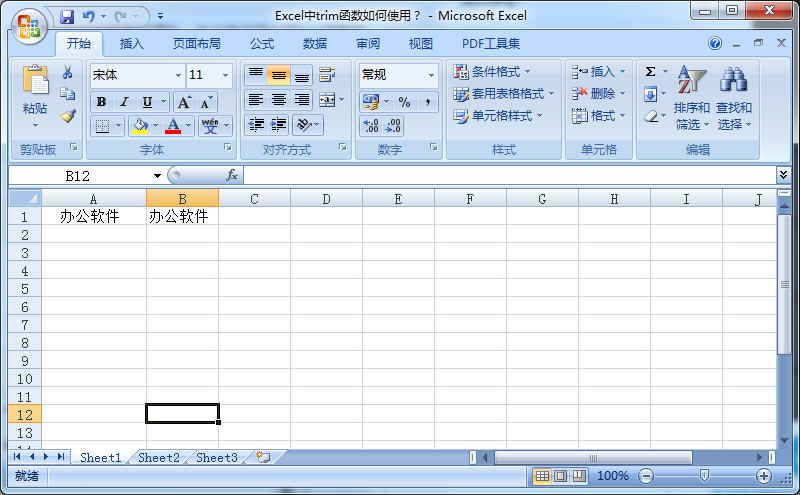Viewport: 800px width, 495px height.
Task: Increase font size with large A icon
Action: tap(184, 102)
